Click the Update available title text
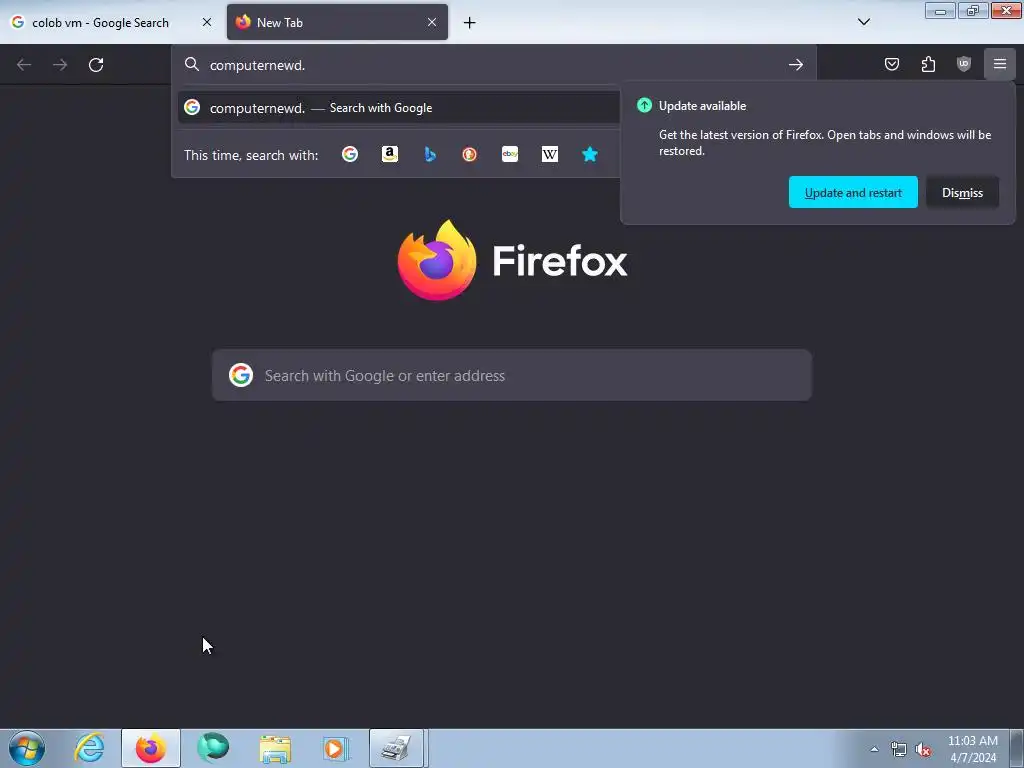The image size is (1024, 768). click(x=702, y=106)
